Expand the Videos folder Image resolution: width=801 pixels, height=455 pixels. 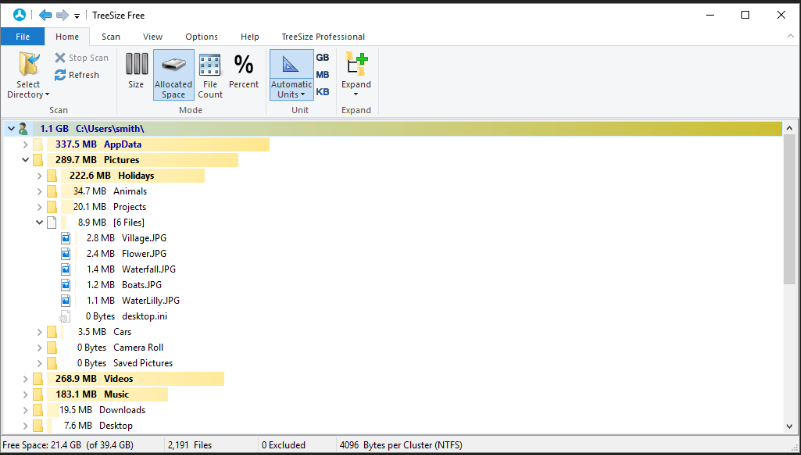25,379
